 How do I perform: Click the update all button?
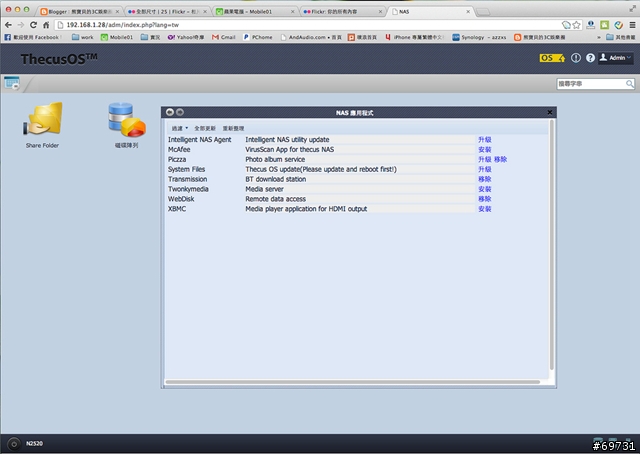(x=205, y=128)
